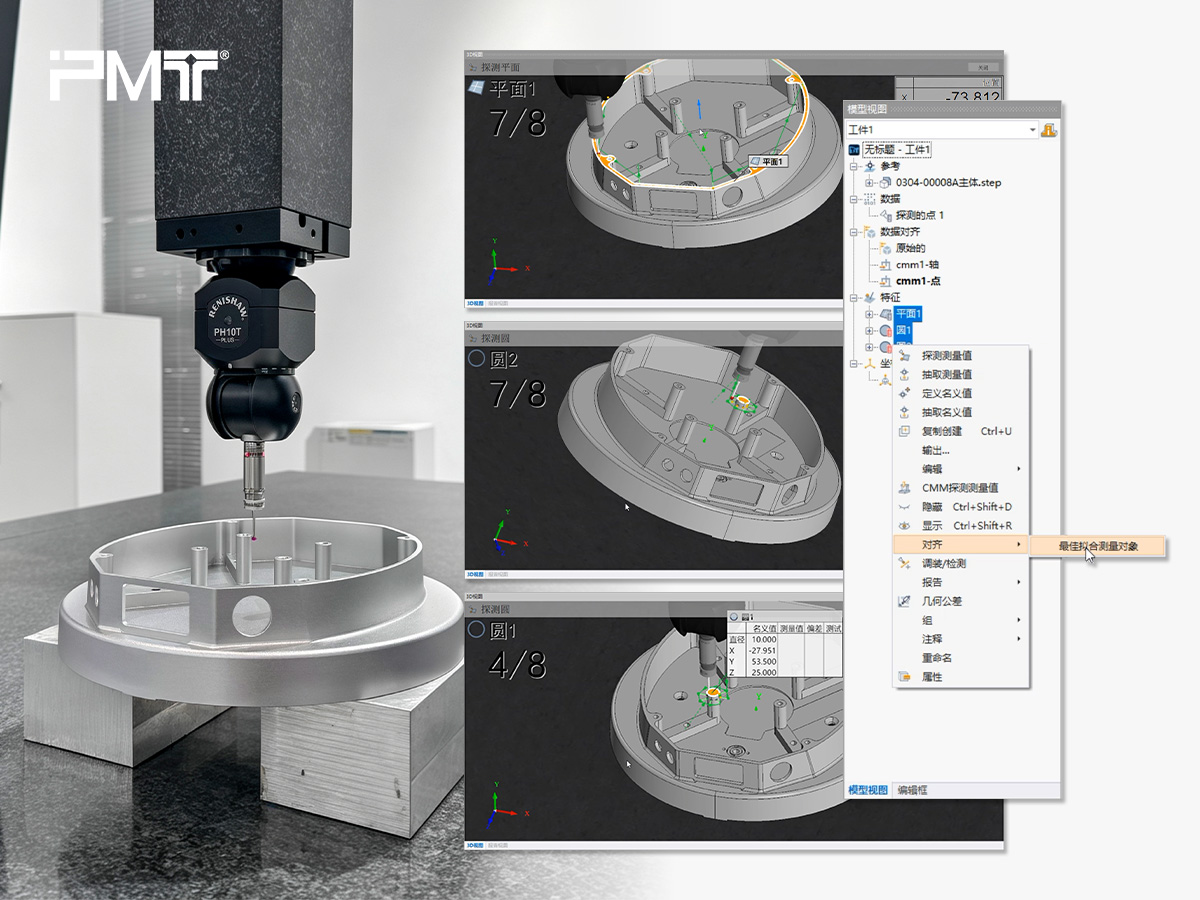Click the 探测测量值 probe icon in context menu
The height and width of the screenshot is (900, 1200).
(x=904, y=355)
